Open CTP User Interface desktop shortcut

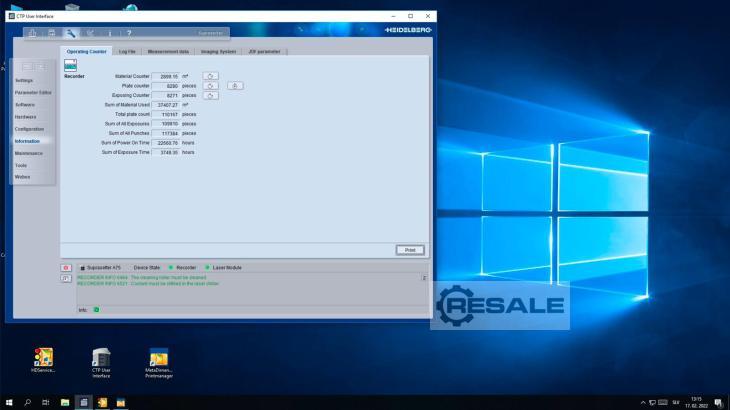tap(101, 363)
